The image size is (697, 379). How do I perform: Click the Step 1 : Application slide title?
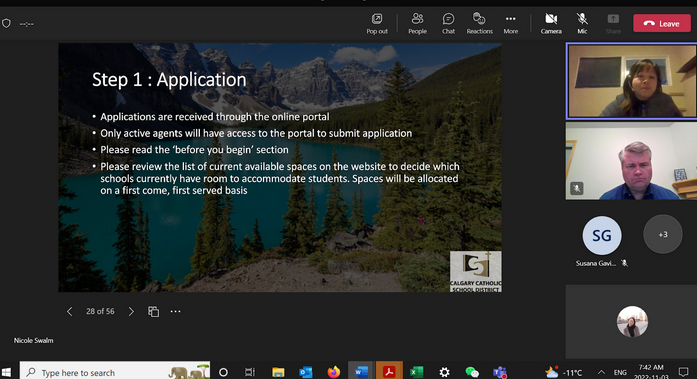(x=169, y=80)
